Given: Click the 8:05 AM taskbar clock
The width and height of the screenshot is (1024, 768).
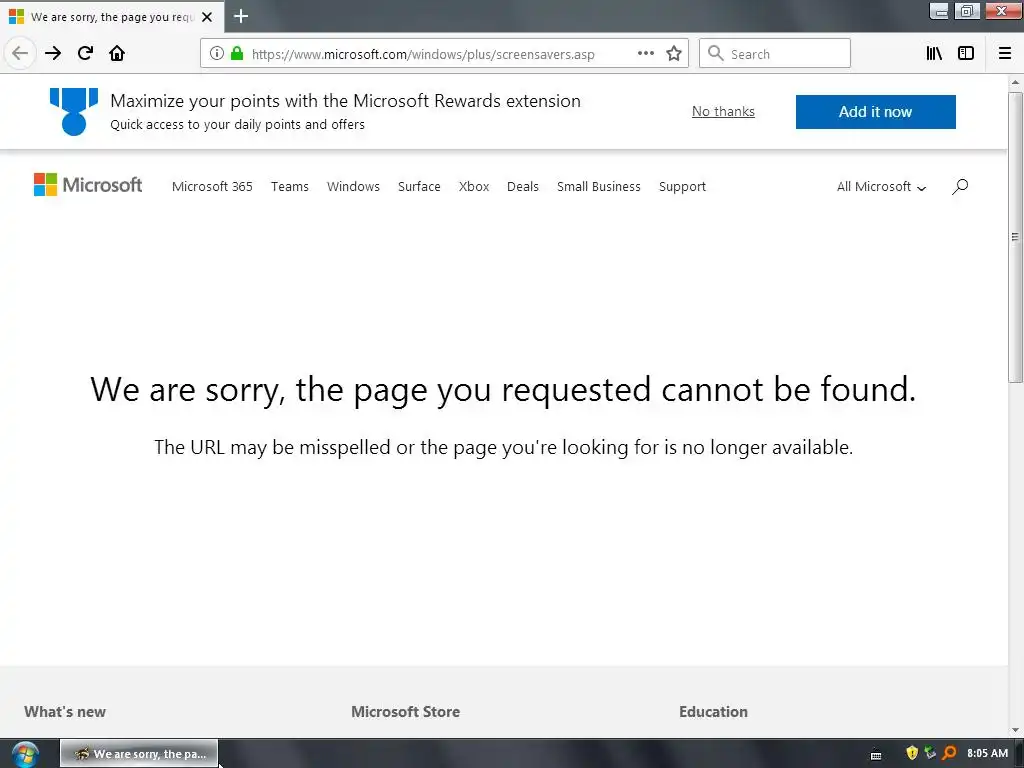Looking at the screenshot, I should pyautogui.click(x=987, y=754).
